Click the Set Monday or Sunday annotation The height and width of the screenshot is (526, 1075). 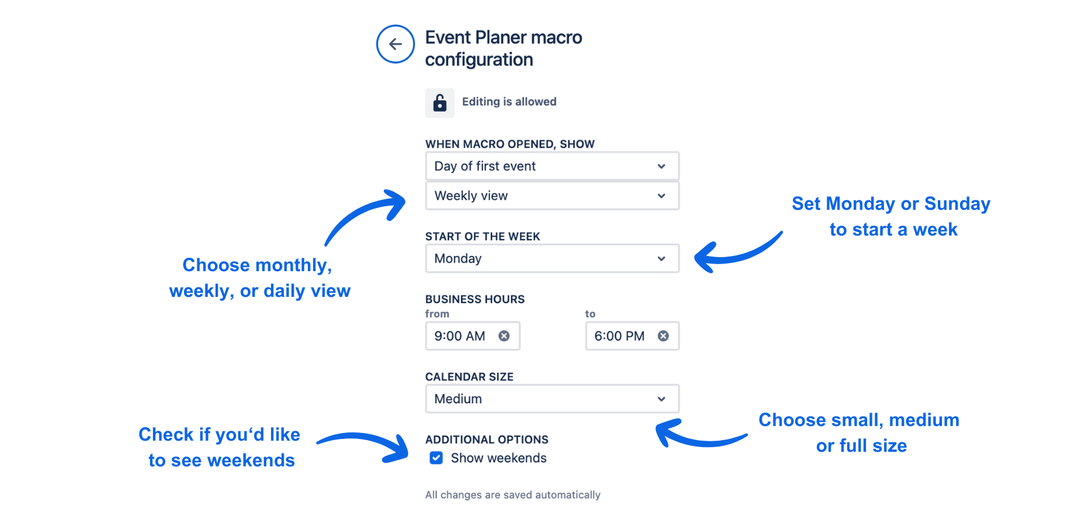(891, 216)
